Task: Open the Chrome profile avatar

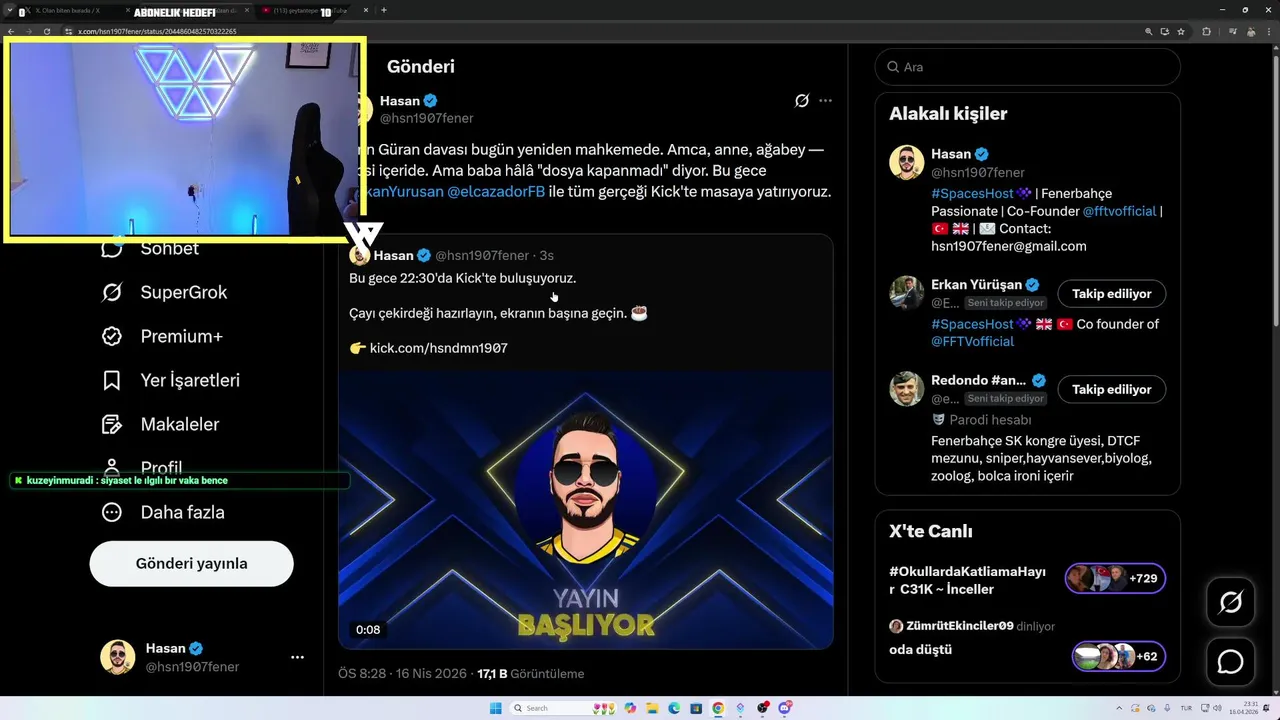Action: point(1251,31)
